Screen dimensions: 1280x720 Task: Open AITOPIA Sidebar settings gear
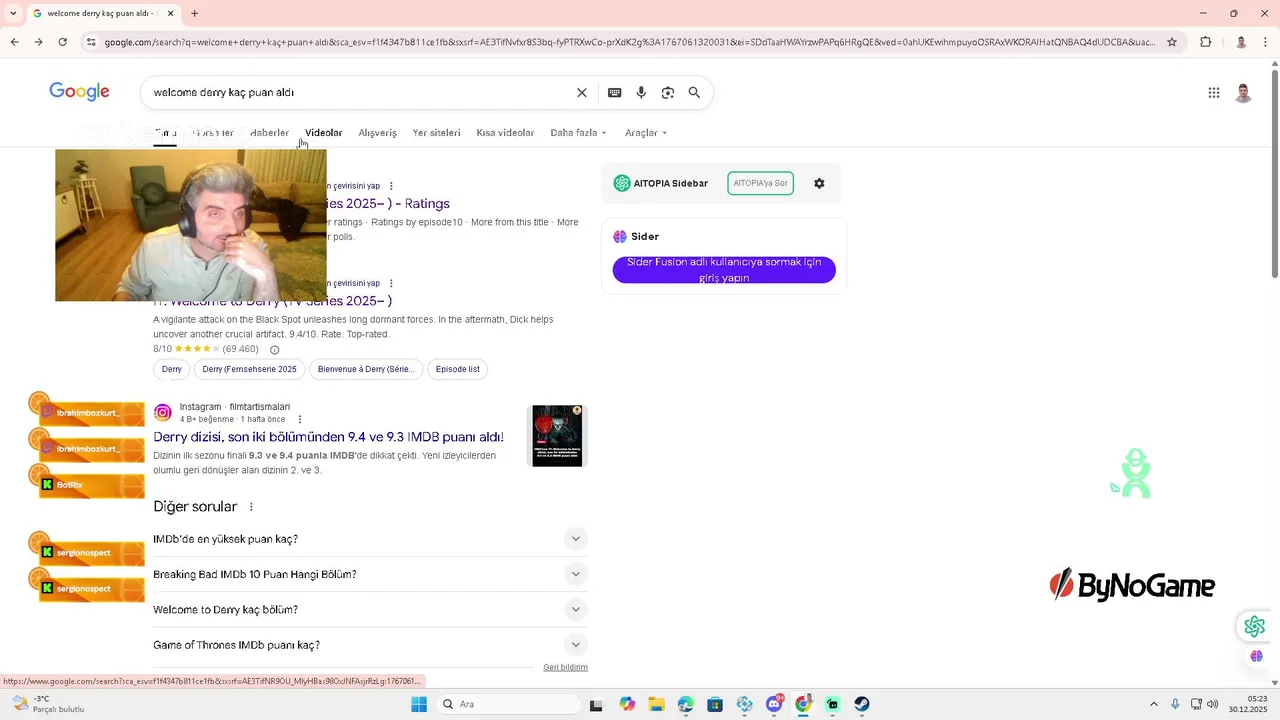[819, 183]
